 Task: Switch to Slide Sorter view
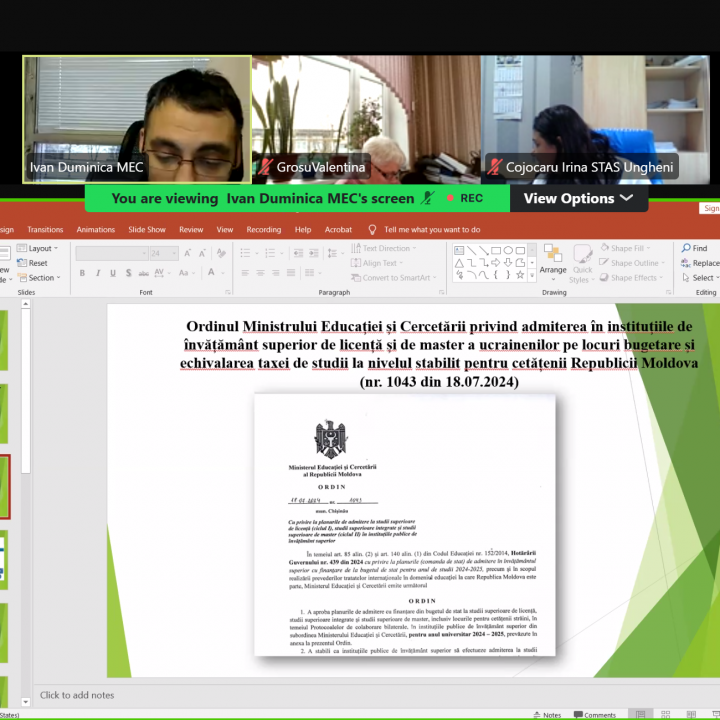664,714
